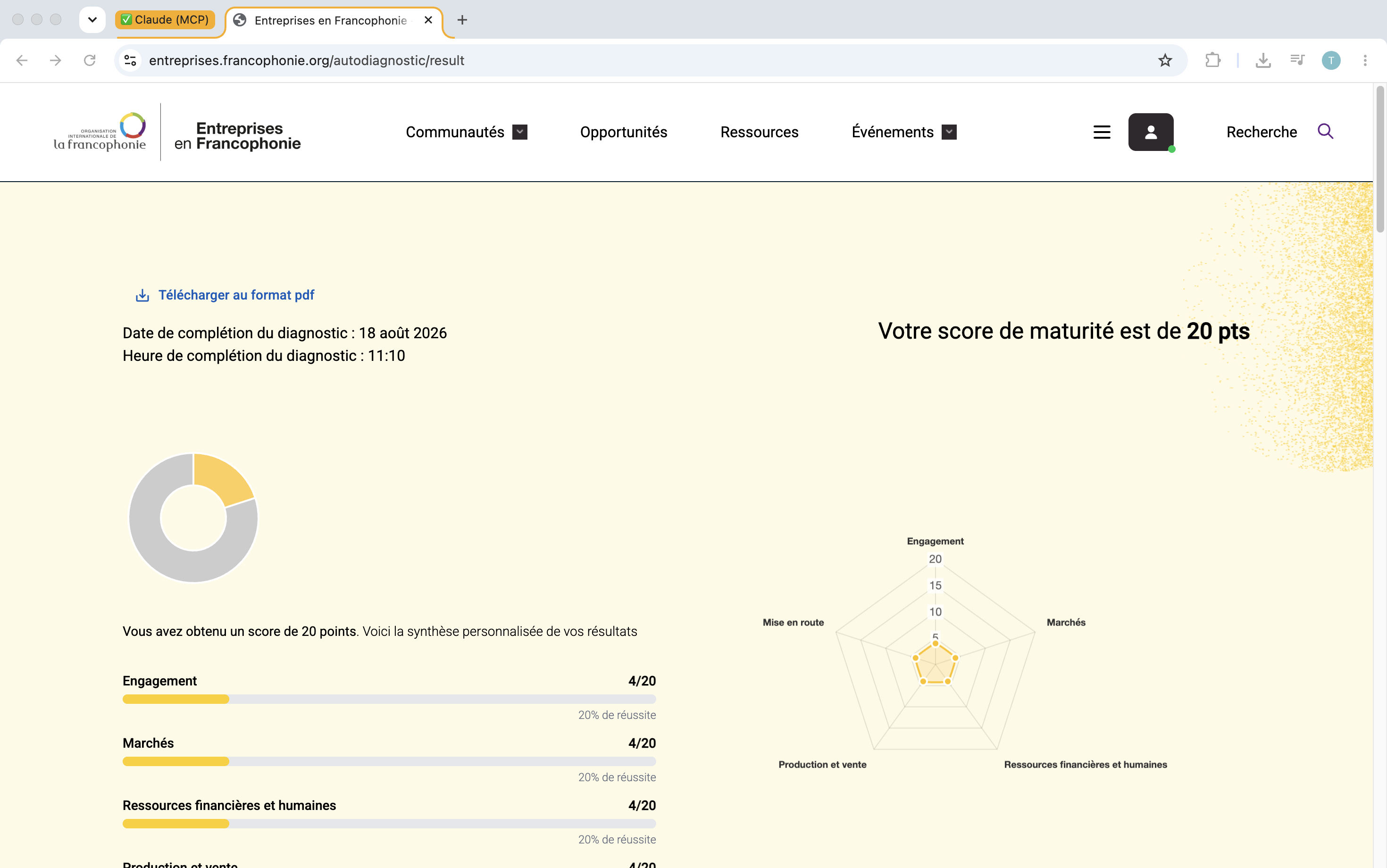This screenshot has height=868, width=1387.
Task: Click the Marchés 4/20 score value
Action: (x=642, y=743)
